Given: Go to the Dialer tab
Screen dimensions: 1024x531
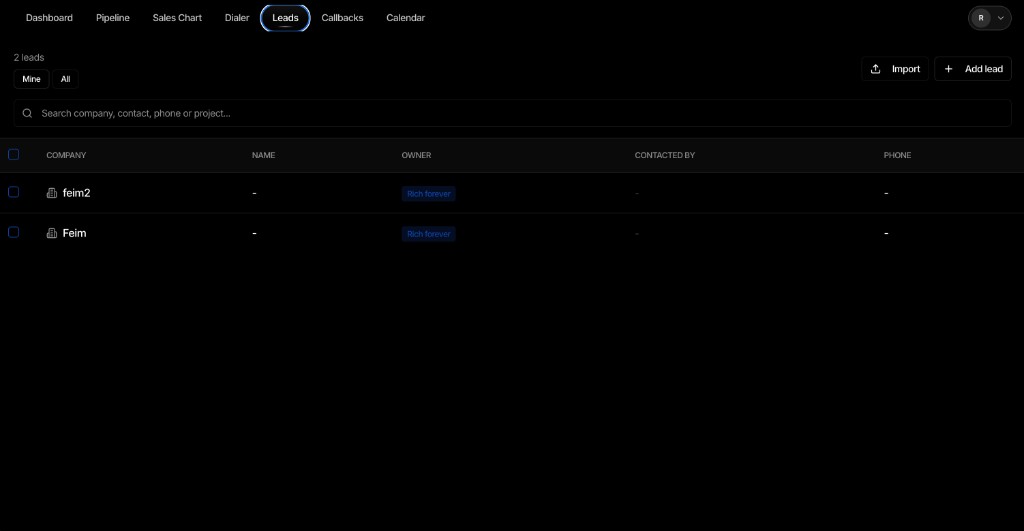Looking at the screenshot, I should click(237, 18).
